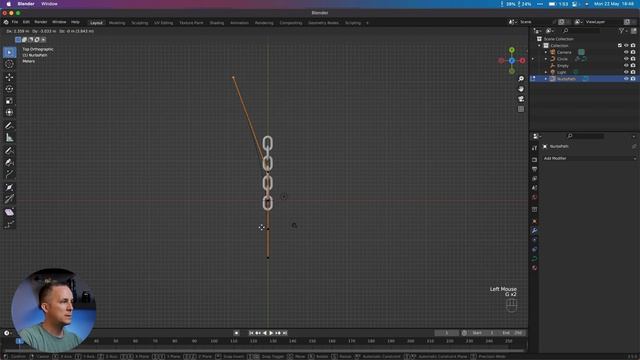Hide Light in viewport via eye icon
This screenshot has height=360, width=640.
(x=626, y=72)
